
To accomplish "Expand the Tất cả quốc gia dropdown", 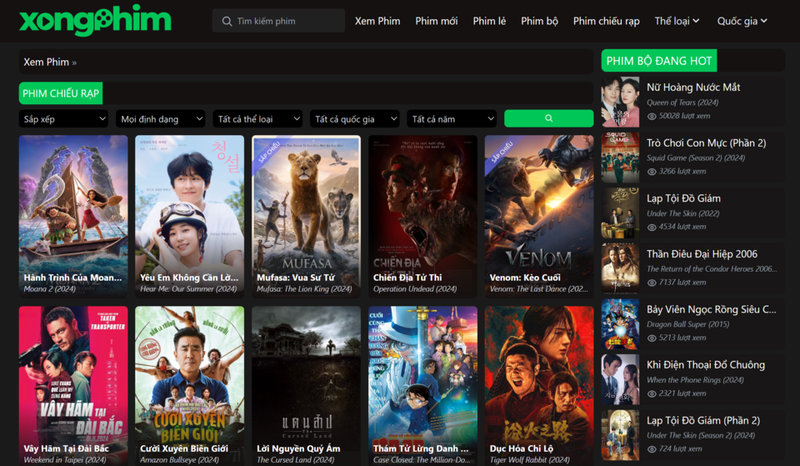I will click(x=354, y=119).
